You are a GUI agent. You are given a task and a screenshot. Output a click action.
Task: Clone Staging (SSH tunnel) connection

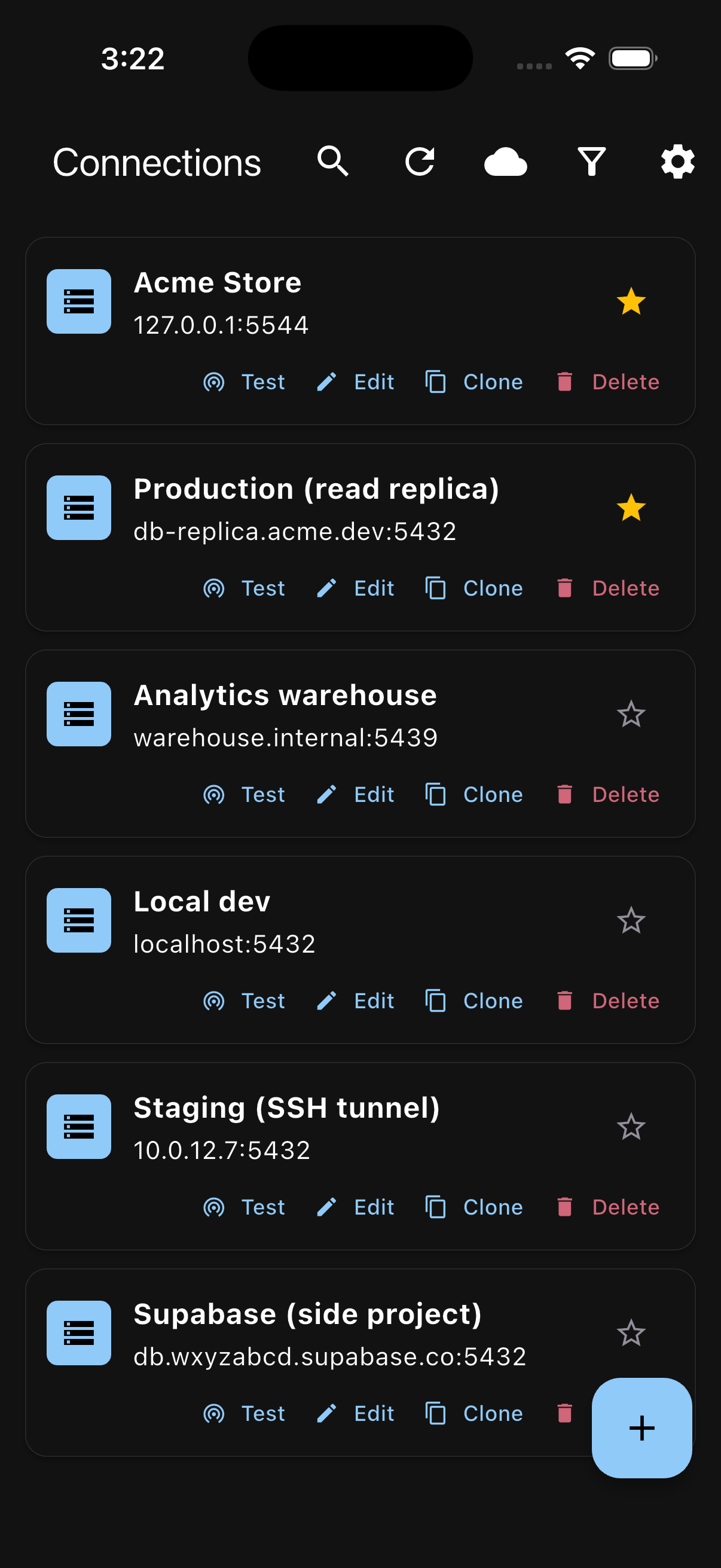pyautogui.click(x=474, y=1207)
